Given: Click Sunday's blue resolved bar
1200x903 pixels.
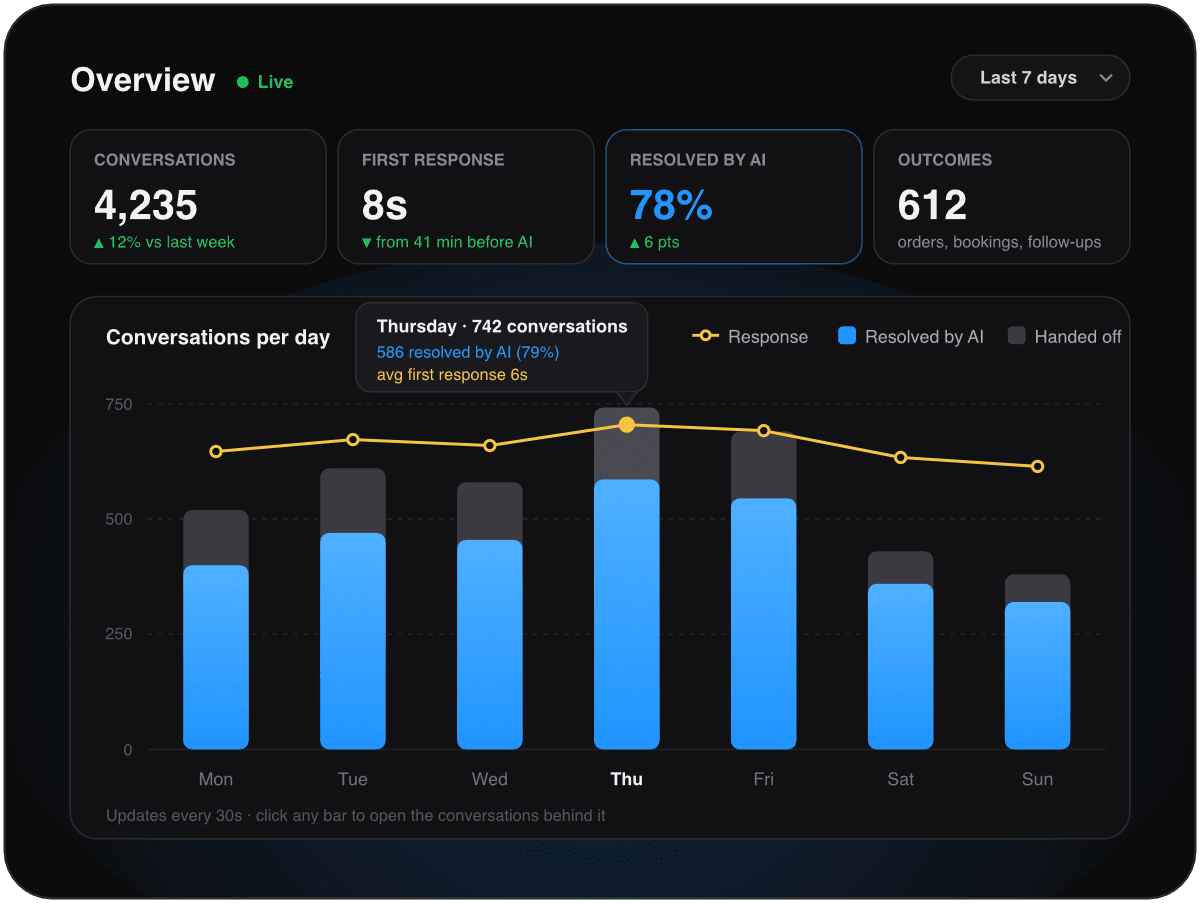Looking at the screenshot, I should click(1038, 675).
